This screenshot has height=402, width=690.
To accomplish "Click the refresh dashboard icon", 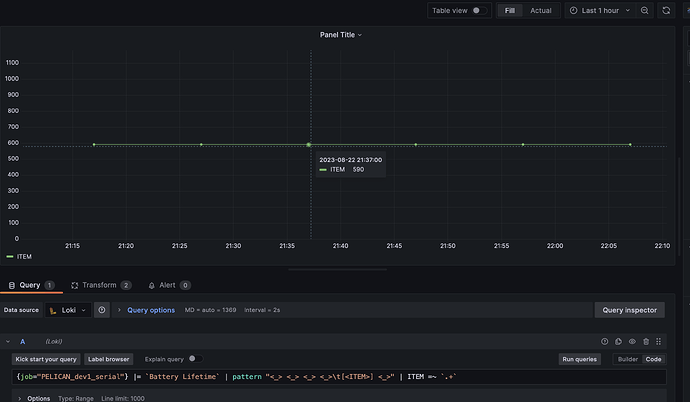I will point(666,10).
